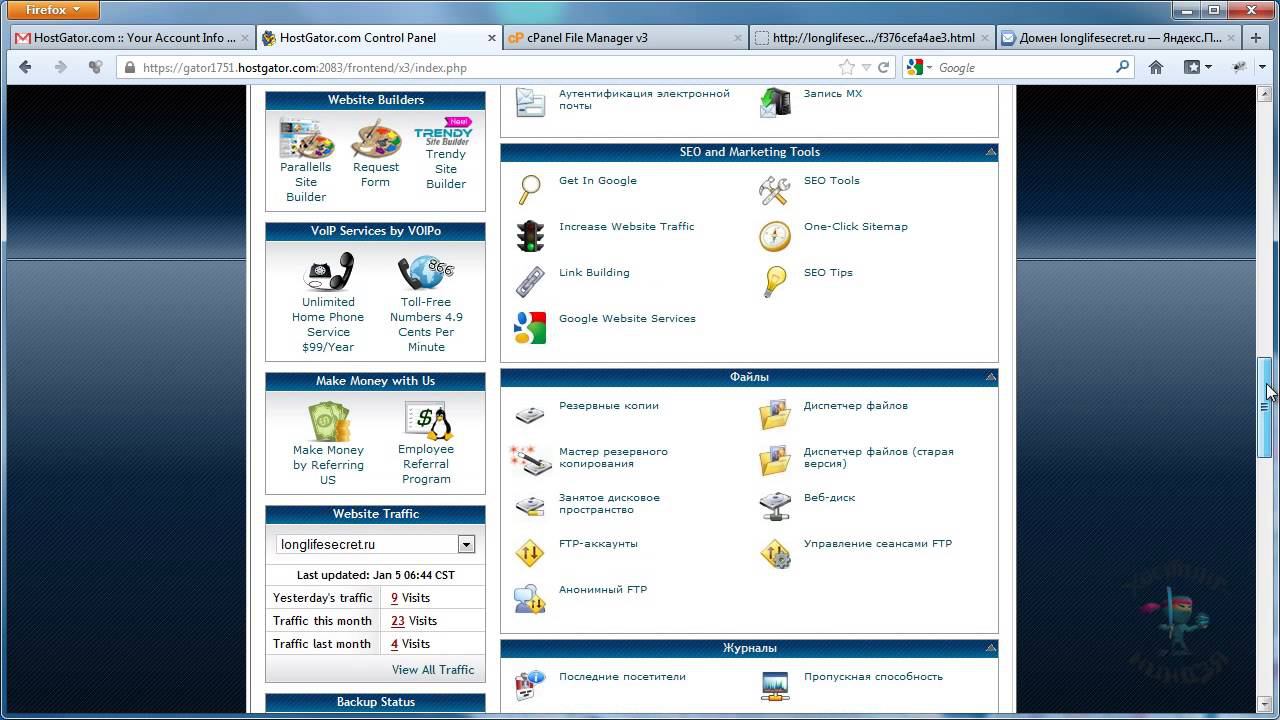Click the Employee Referral Program penguin icon
1280x720 pixels.
427,421
